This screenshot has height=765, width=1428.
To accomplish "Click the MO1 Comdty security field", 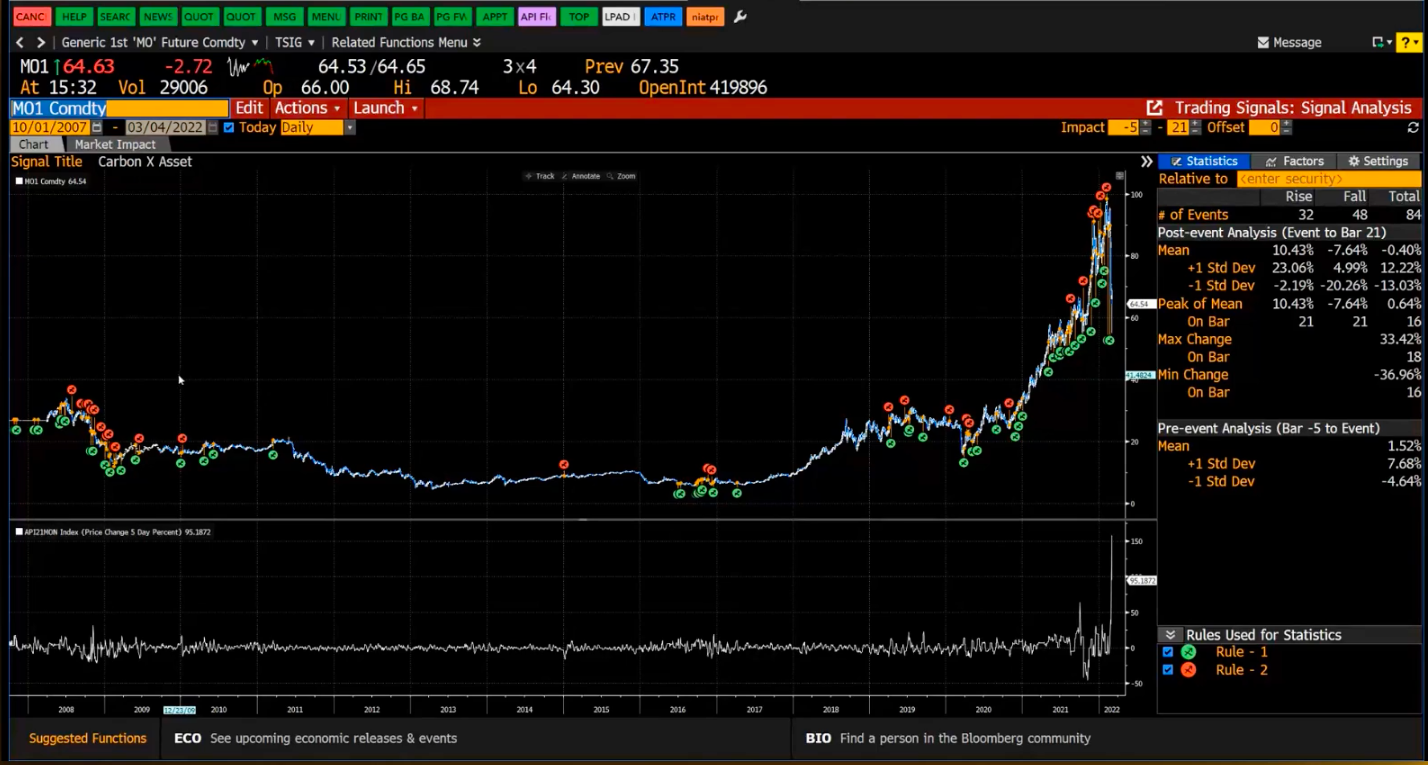I will (119, 108).
